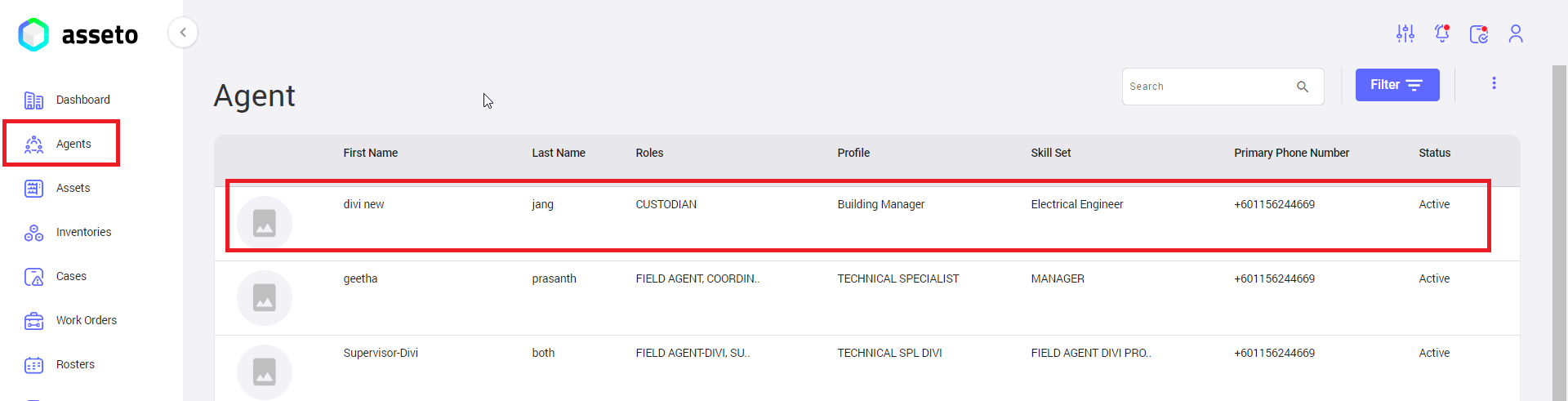
Task: Open the calendar check icon in header
Action: tap(1478, 33)
